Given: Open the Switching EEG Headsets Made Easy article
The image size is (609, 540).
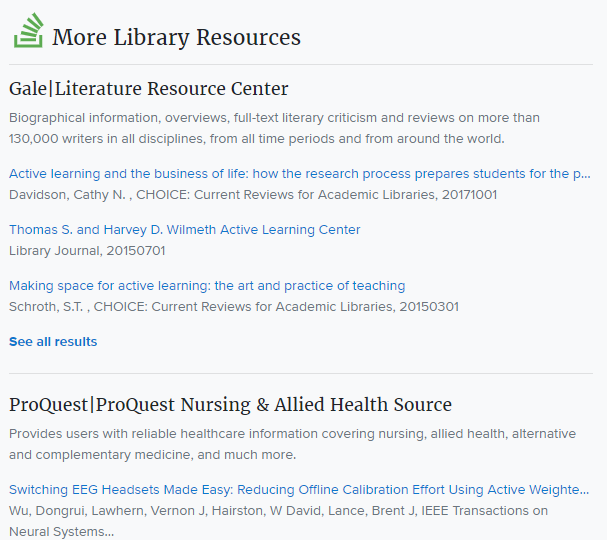Looking at the screenshot, I should tap(299, 490).
